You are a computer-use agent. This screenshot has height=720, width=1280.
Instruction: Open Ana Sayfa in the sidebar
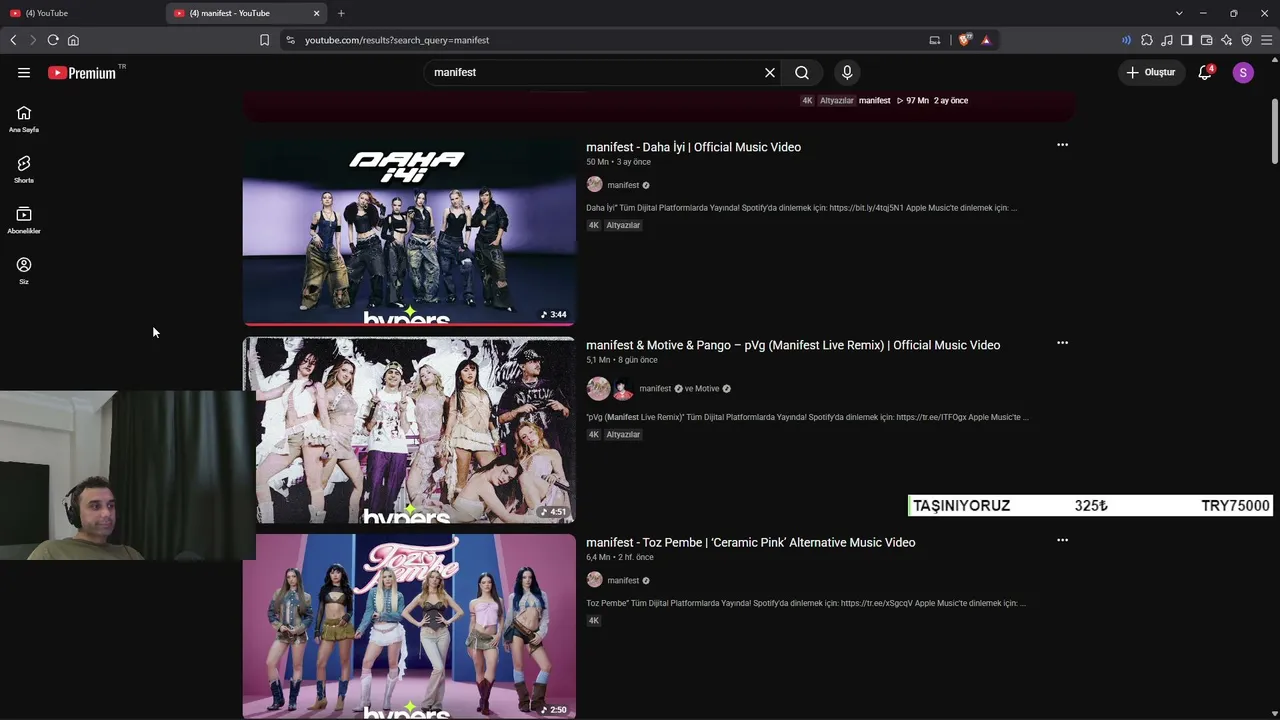point(24,119)
